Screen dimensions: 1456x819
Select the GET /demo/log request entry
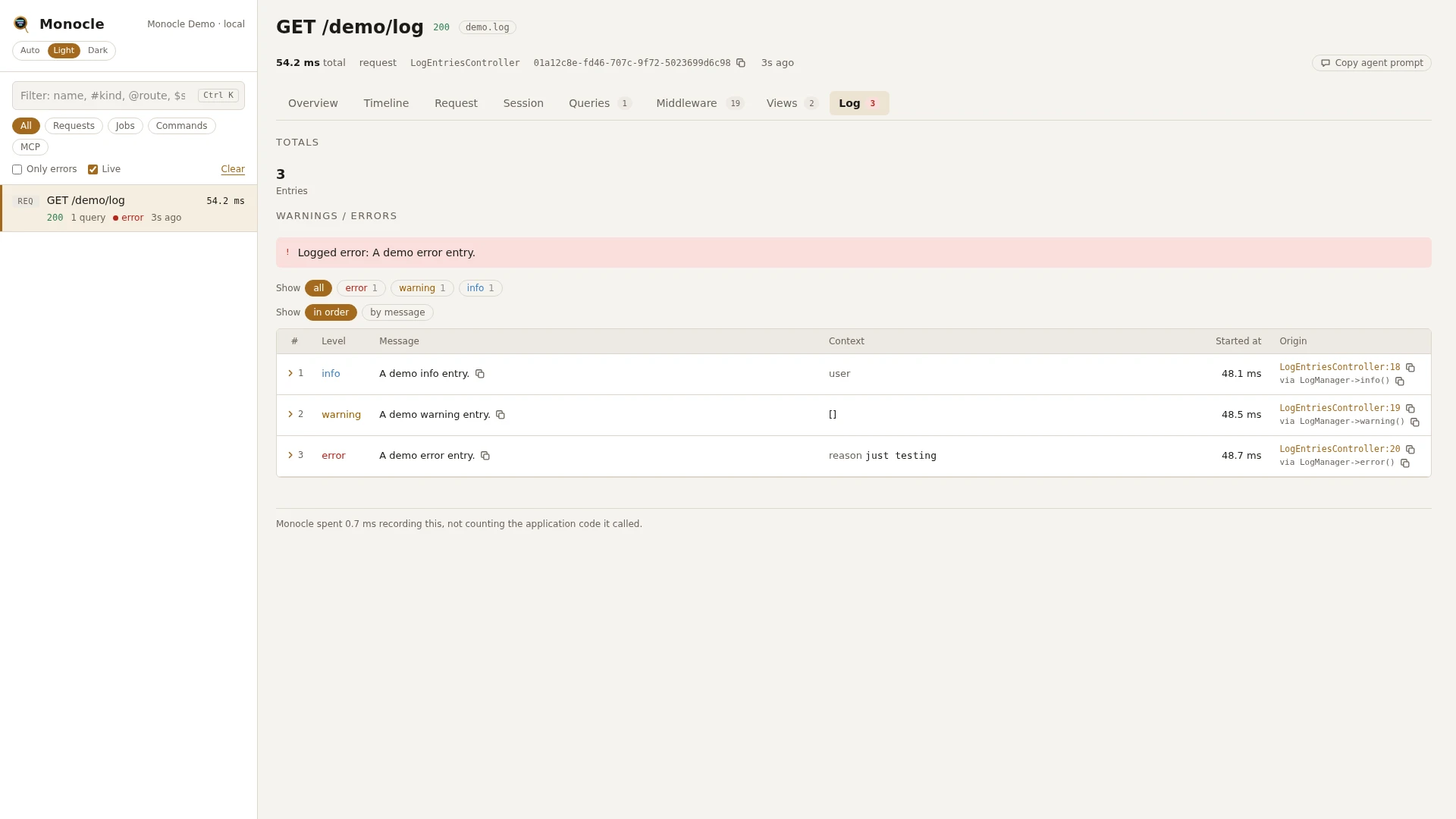coord(129,209)
